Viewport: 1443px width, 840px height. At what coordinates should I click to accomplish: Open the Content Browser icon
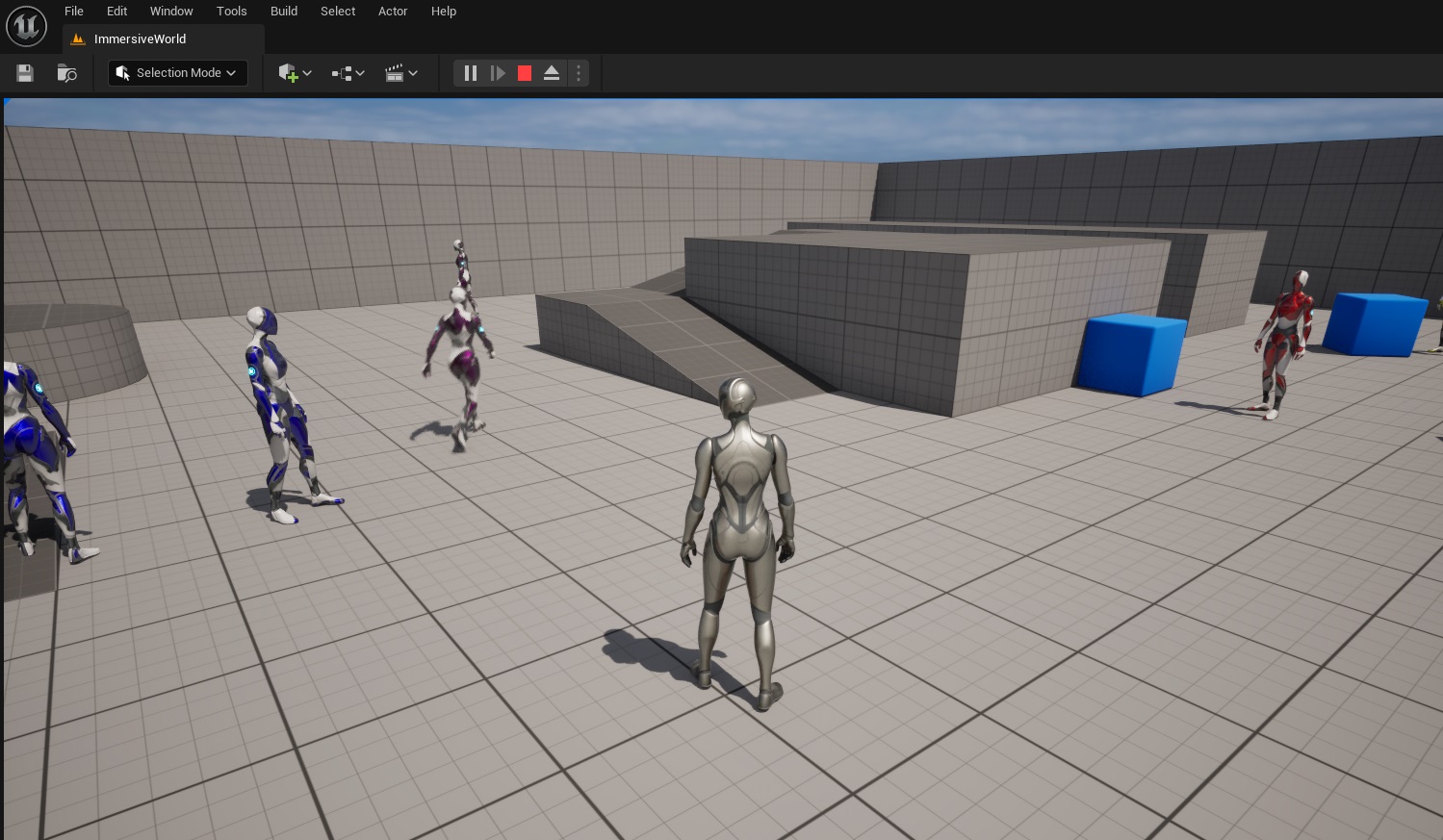click(65, 73)
